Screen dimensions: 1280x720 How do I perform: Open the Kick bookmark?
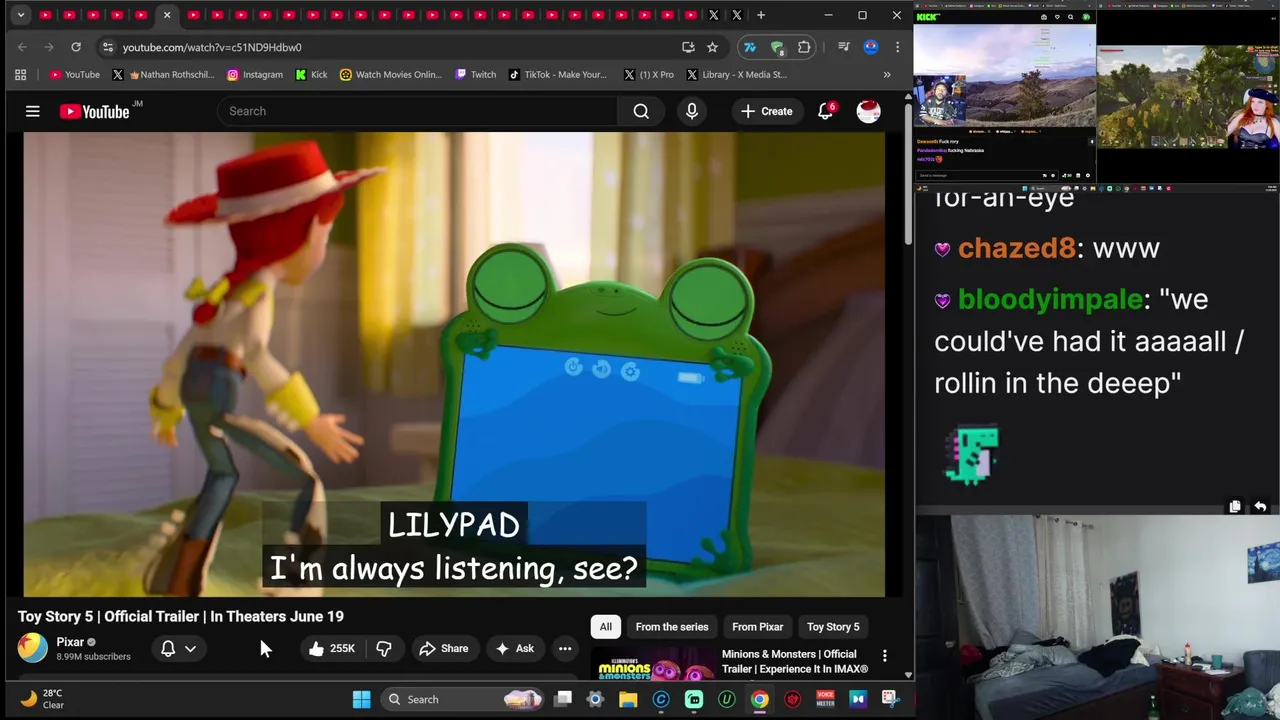[311, 74]
